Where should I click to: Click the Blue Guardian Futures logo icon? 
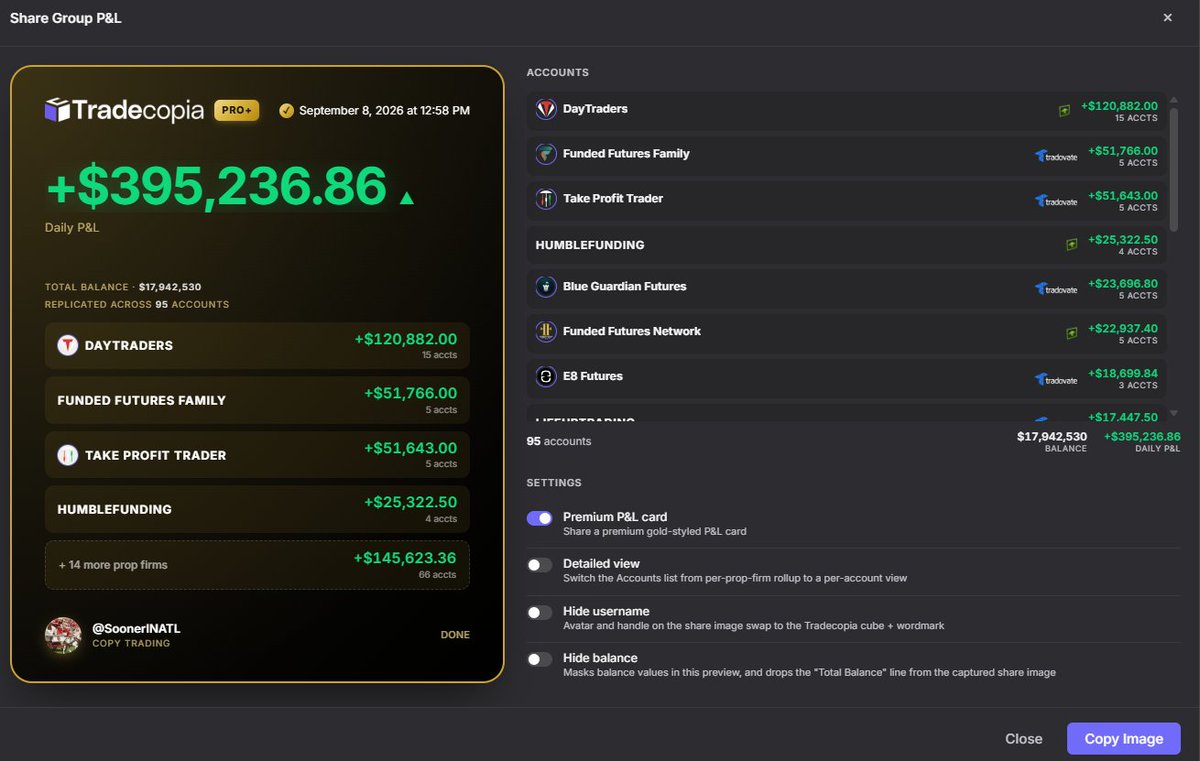pyautogui.click(x=546, y=287)
